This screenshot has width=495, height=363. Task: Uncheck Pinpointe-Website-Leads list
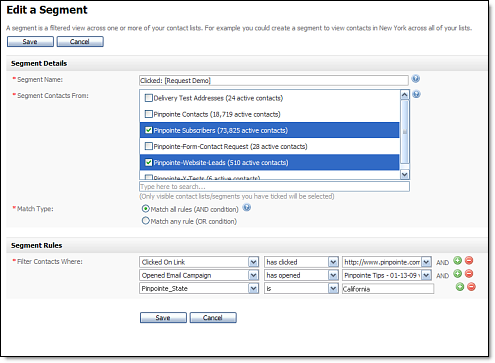point(149,162)
